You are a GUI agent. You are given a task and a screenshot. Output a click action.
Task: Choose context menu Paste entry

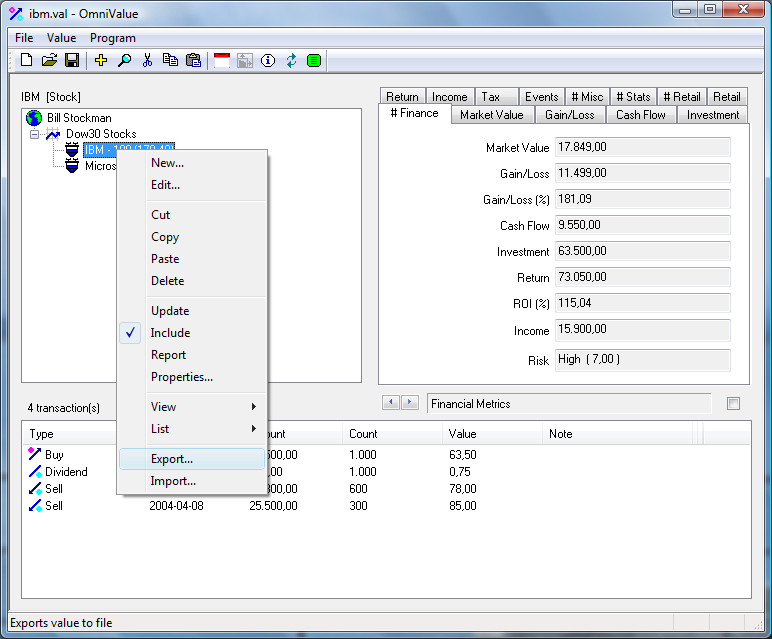tap(192, 259)
